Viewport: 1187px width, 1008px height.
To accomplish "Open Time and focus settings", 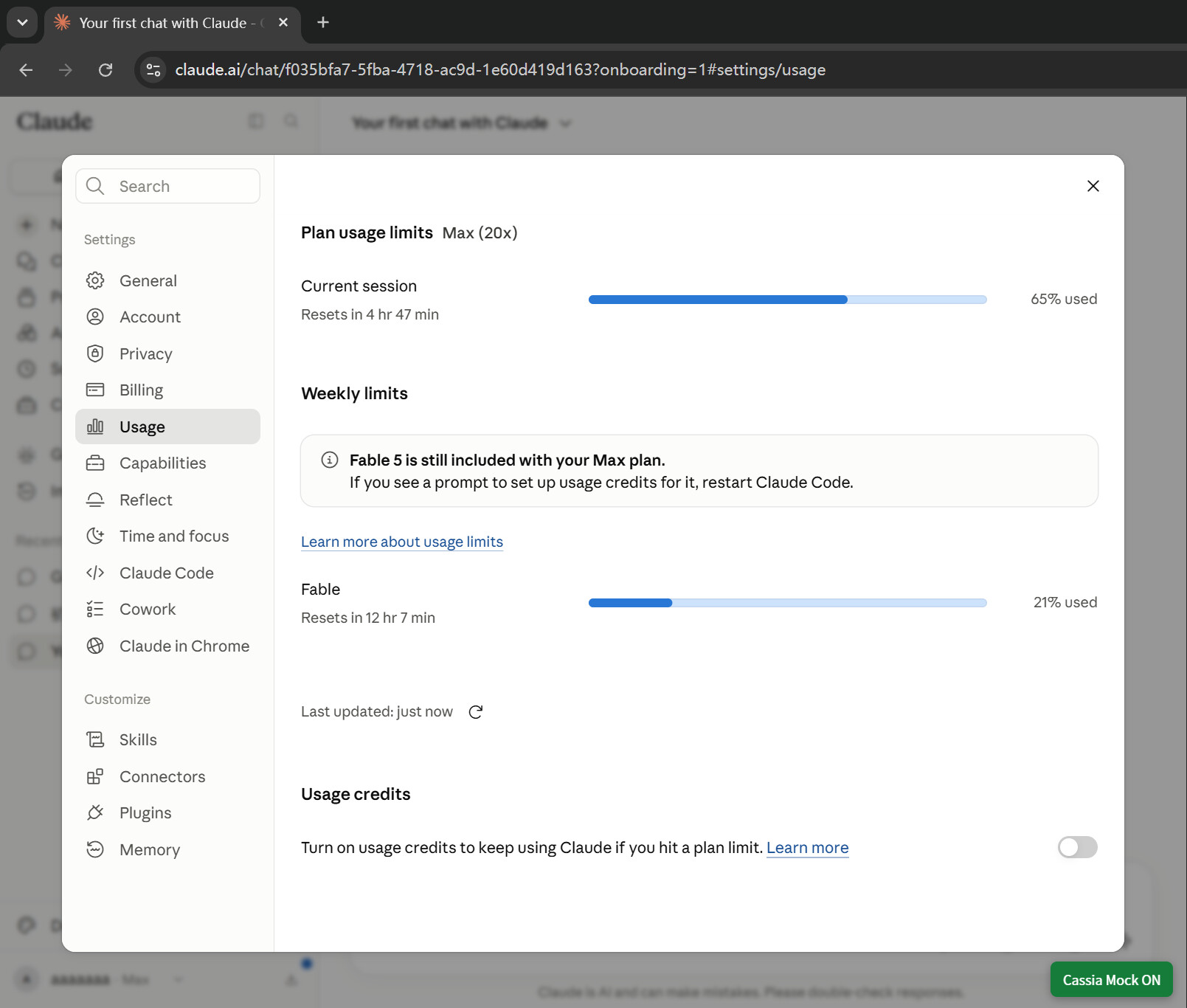I will 167,536.
